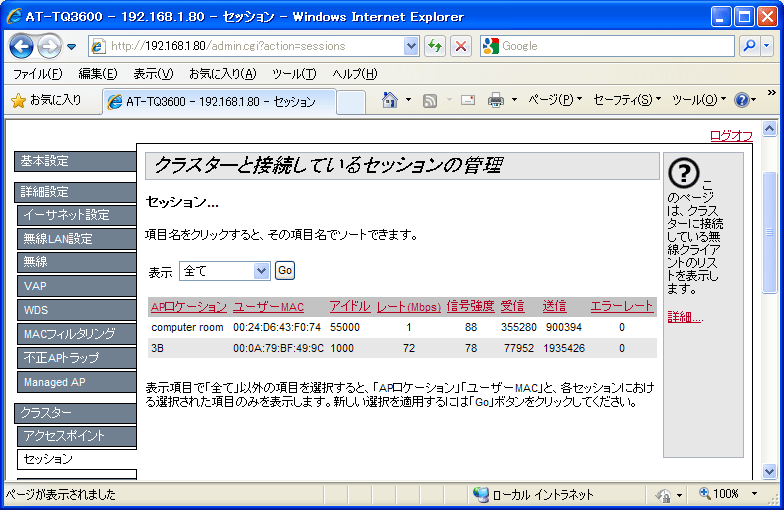Open the Home icon dropdown arrow
Screen dimensions: 784x510
click(x=408, y=100)
